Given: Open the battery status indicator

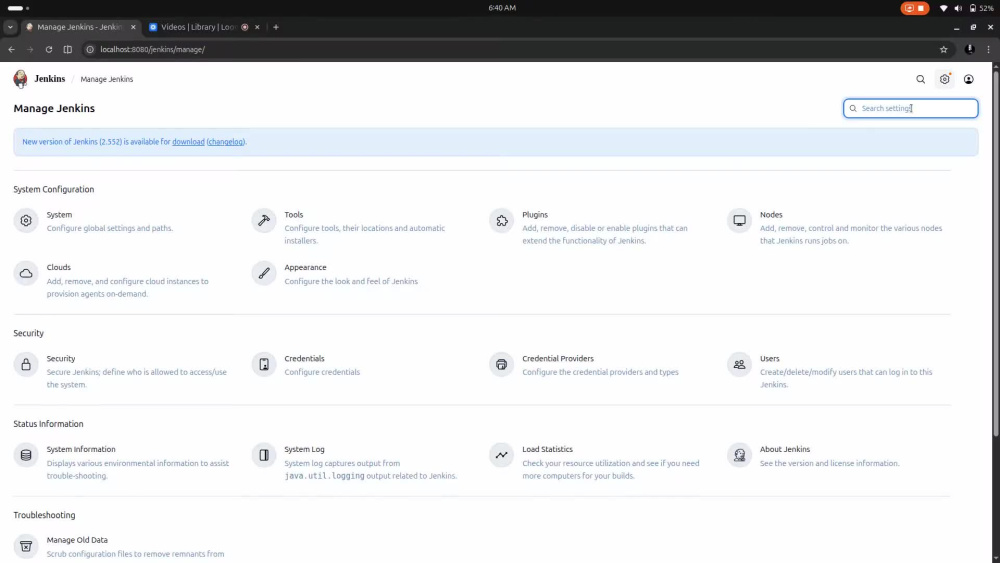Looking at the screenshot, I should (x=981, y=8).
